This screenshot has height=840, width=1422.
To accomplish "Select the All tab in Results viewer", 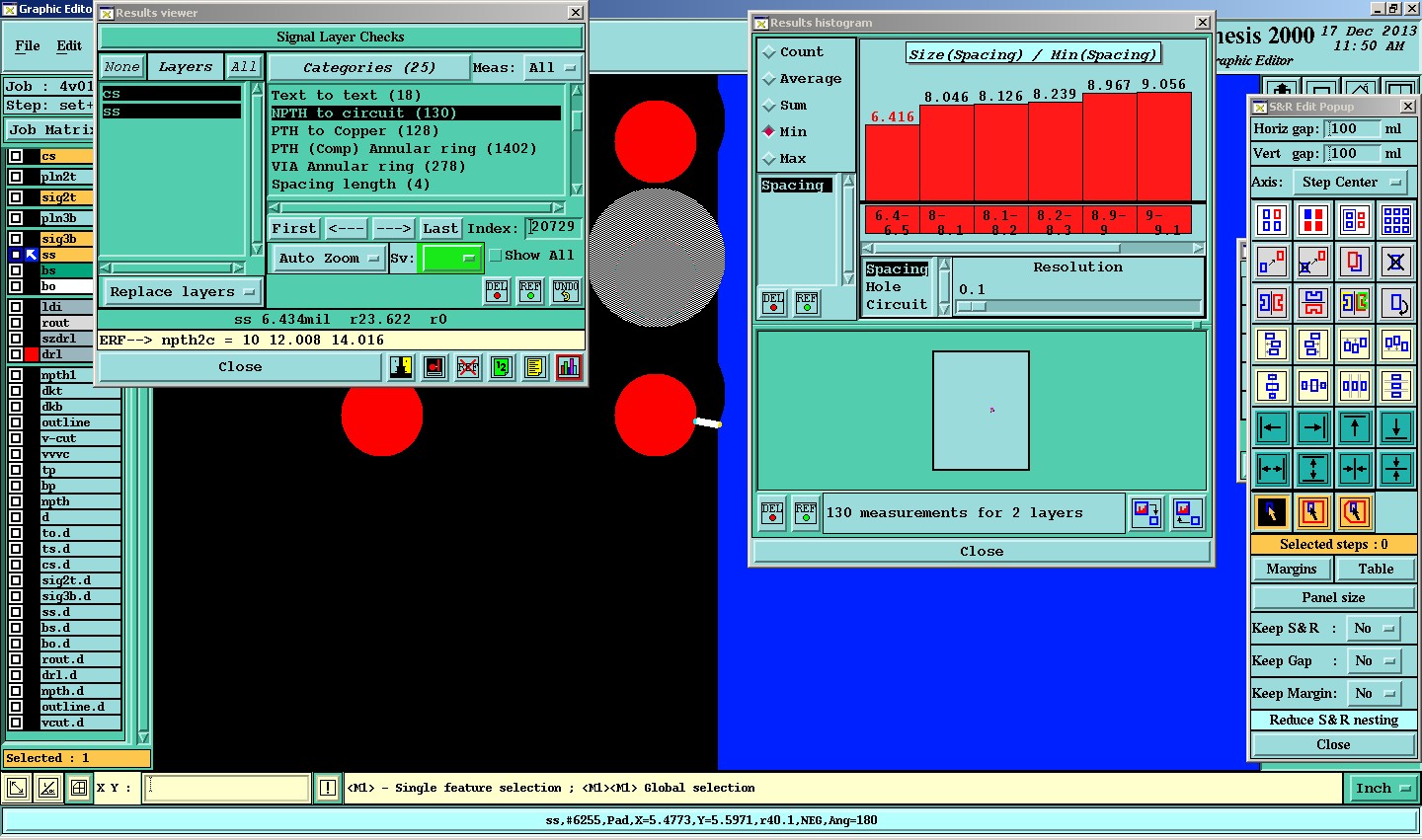I will tap(243, 67).
